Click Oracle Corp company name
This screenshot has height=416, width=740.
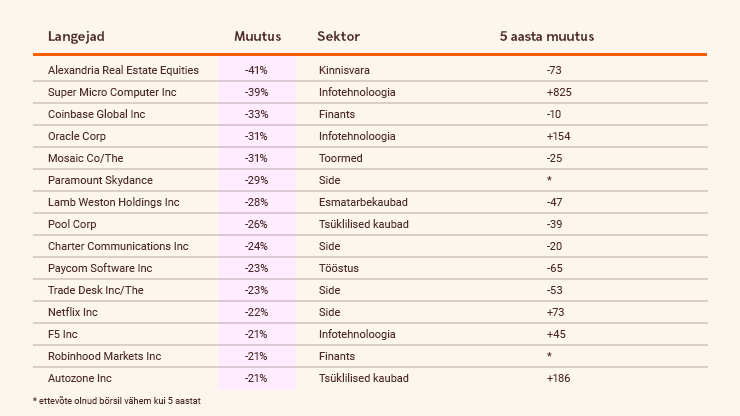click(76, 136)
